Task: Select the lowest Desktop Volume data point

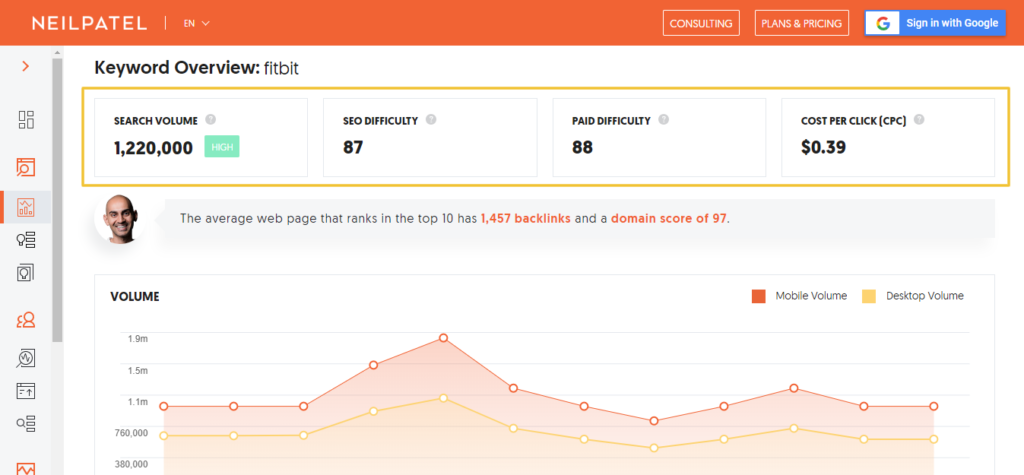Action: click(654, 448)
